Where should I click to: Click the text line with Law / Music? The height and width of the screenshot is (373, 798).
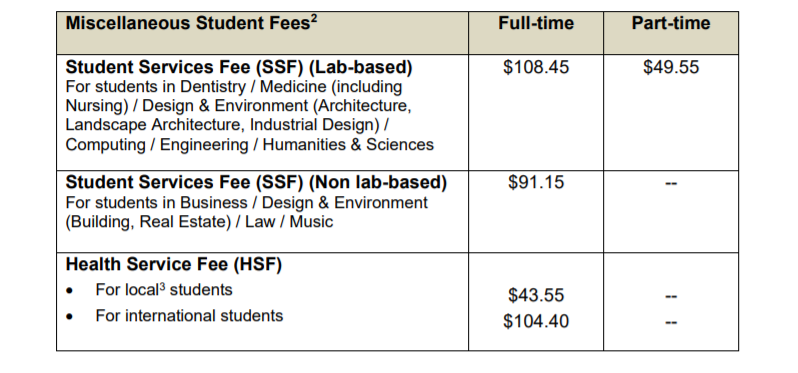[199, 222]
